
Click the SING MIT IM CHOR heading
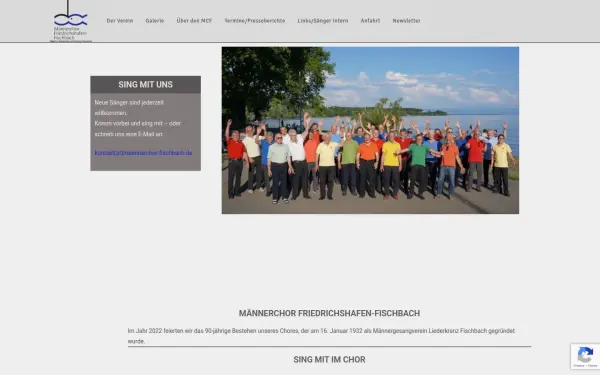329,360
